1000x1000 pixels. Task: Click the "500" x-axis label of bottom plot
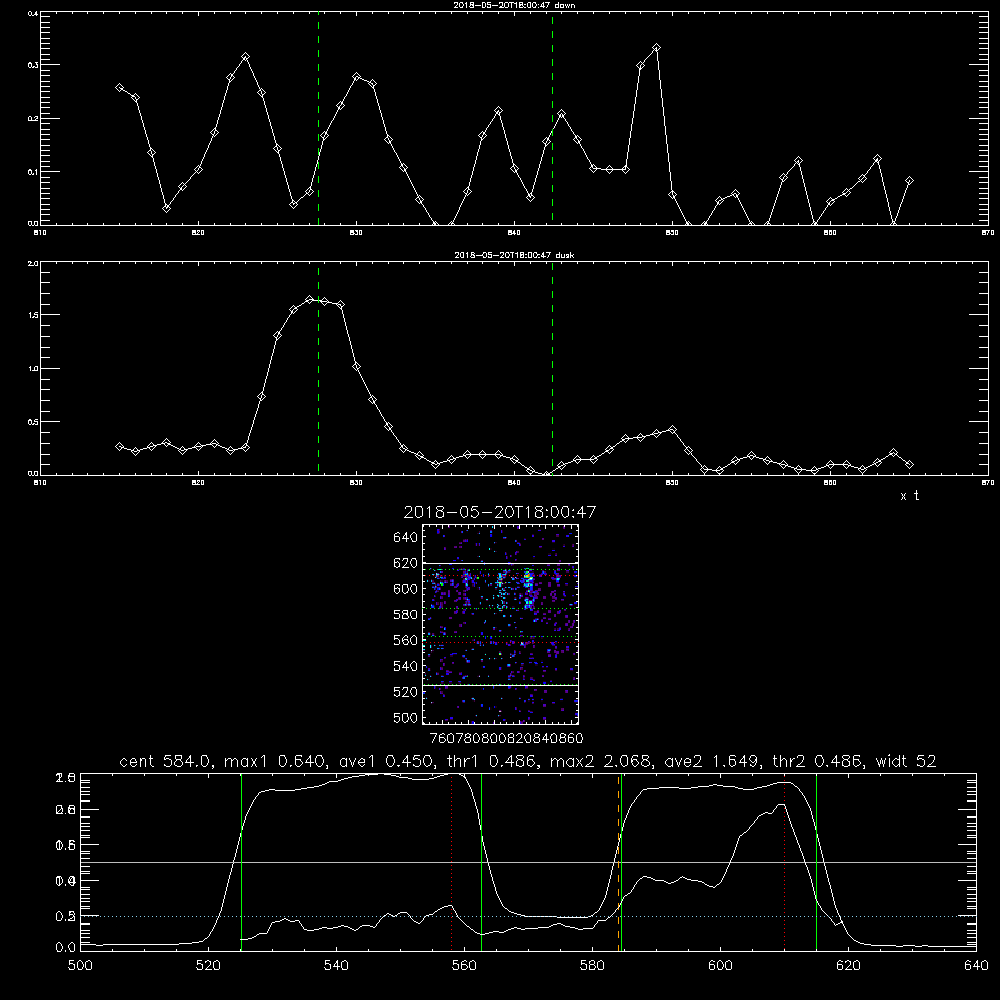[x=80, y=966]
